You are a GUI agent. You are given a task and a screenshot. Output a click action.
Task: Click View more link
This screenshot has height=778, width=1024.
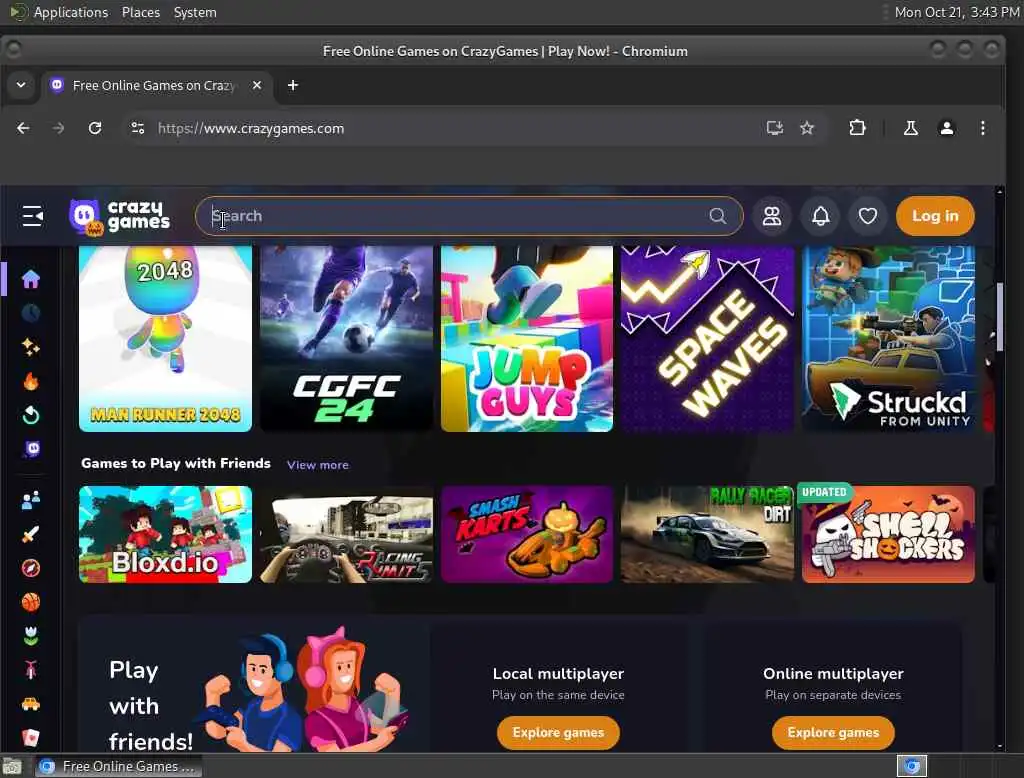(317, 464)
